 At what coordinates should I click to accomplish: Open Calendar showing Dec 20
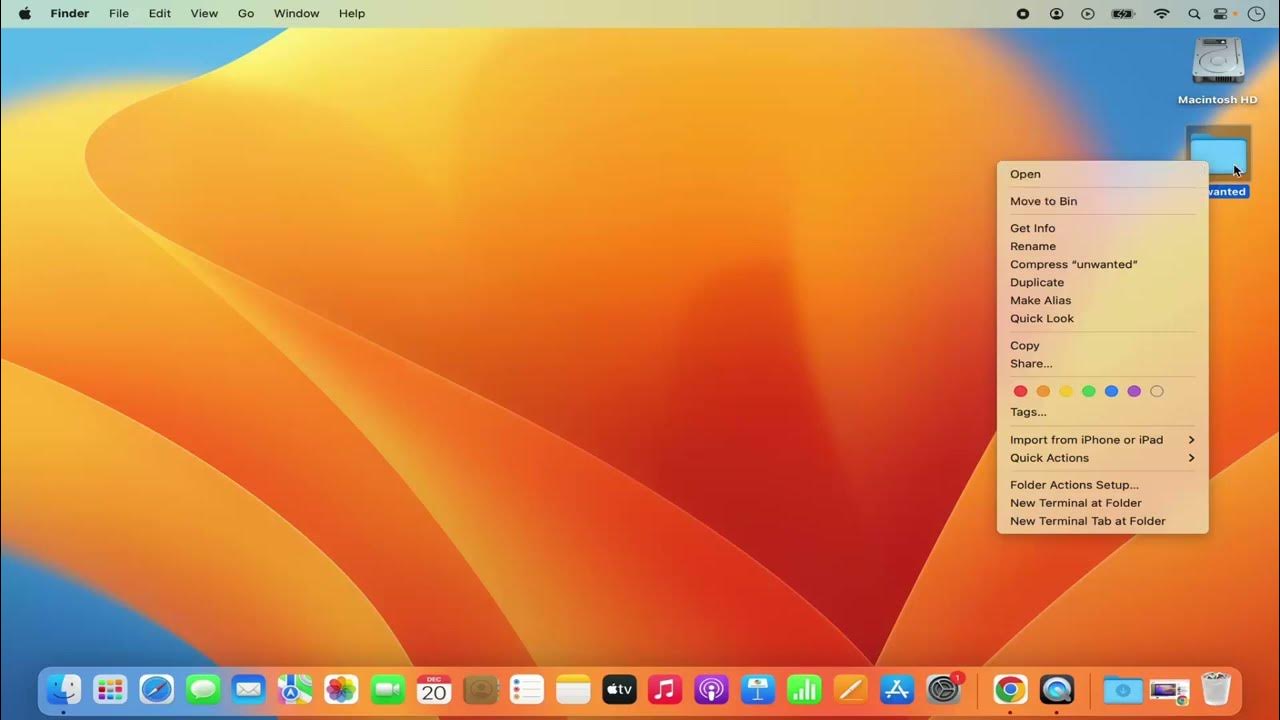(434, 689)
